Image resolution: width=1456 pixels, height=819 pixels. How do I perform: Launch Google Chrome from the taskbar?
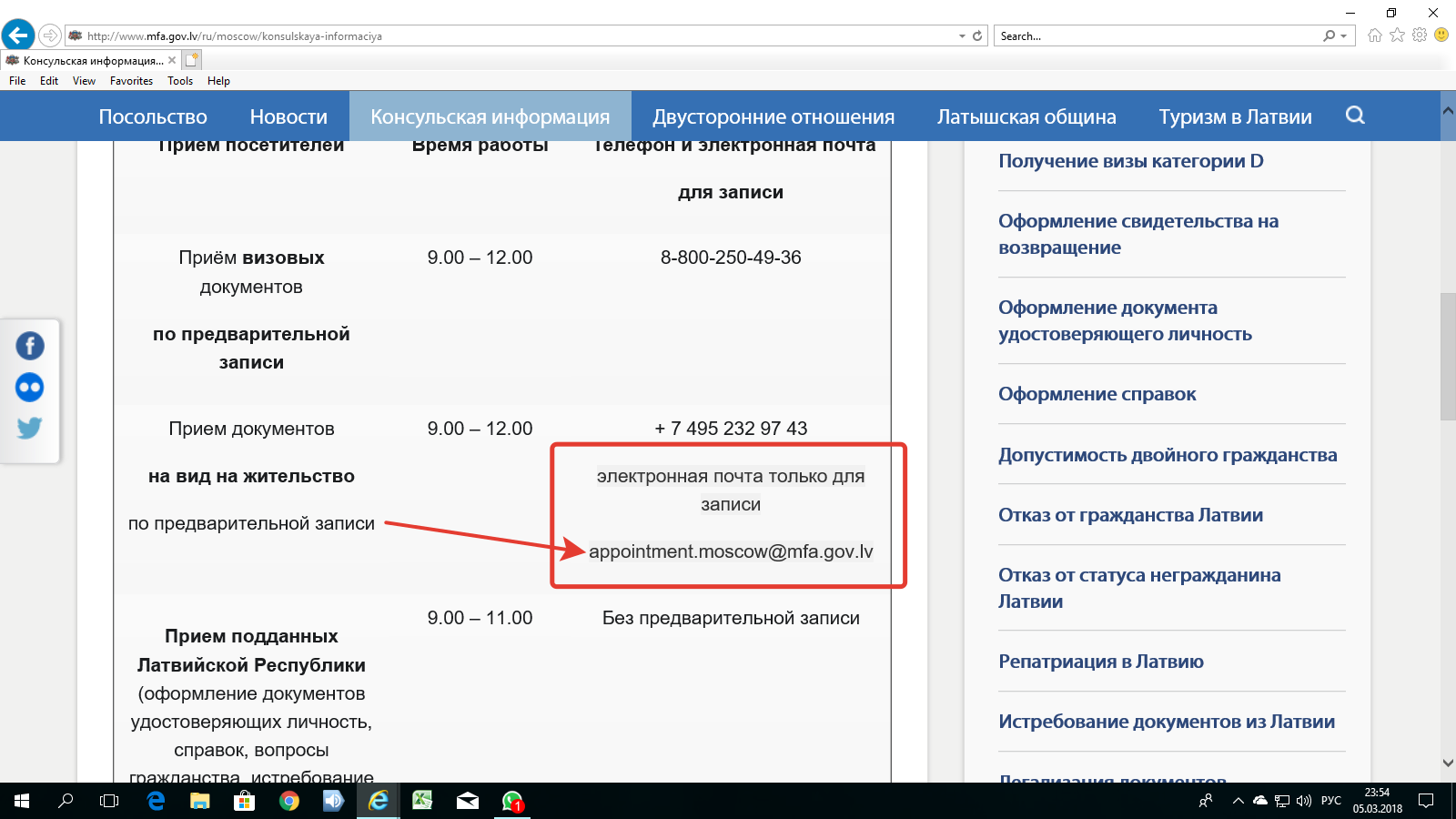pyautogui.click(x=289, y=801)
